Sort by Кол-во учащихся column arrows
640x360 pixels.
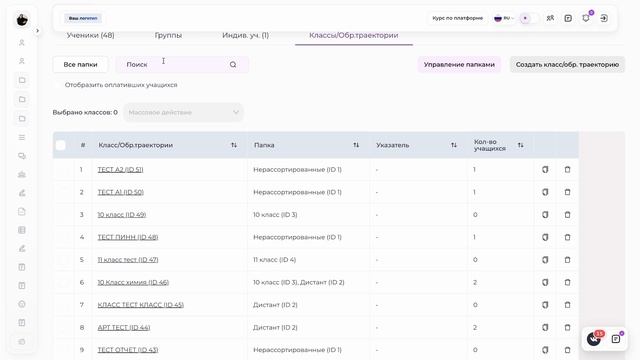tap(520, 145)
